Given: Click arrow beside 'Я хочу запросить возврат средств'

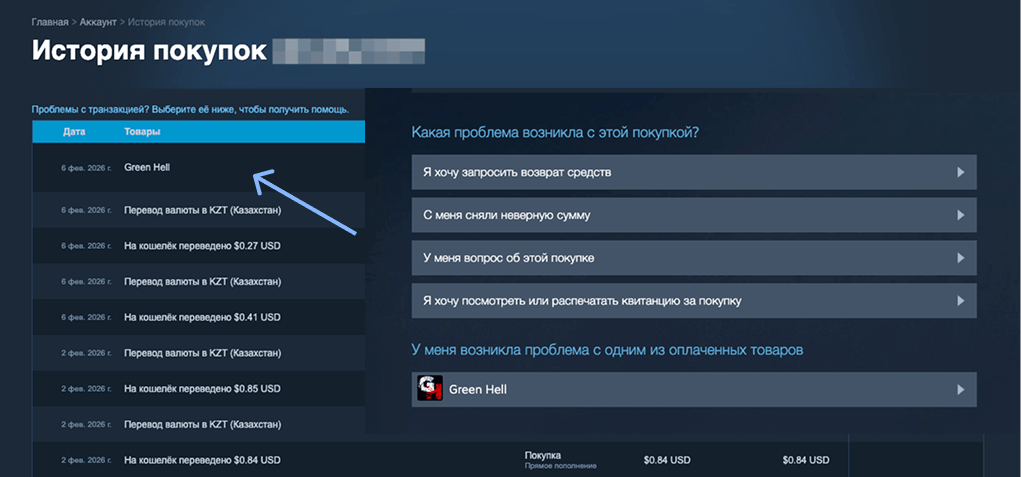Looking at the screenshot, I should coord(960,172).
